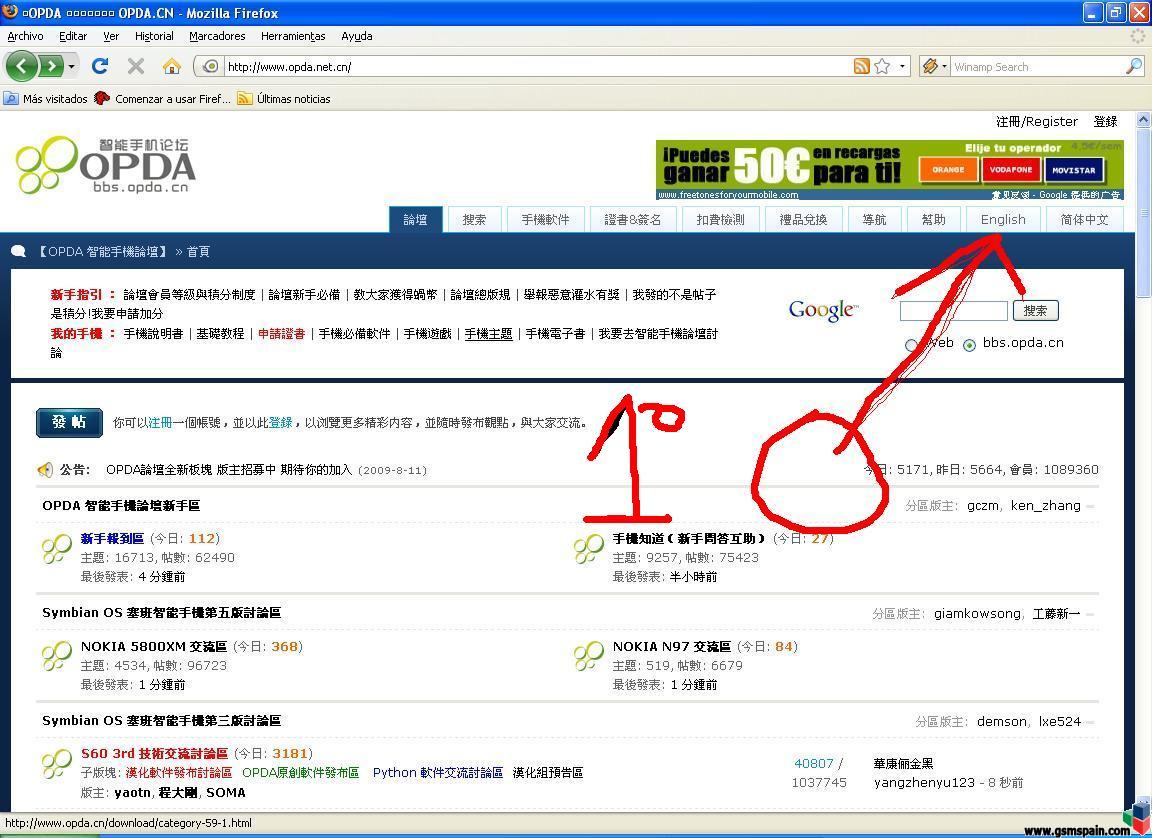
Task: Open the Marcadores menu
Action: coord(217,36)
